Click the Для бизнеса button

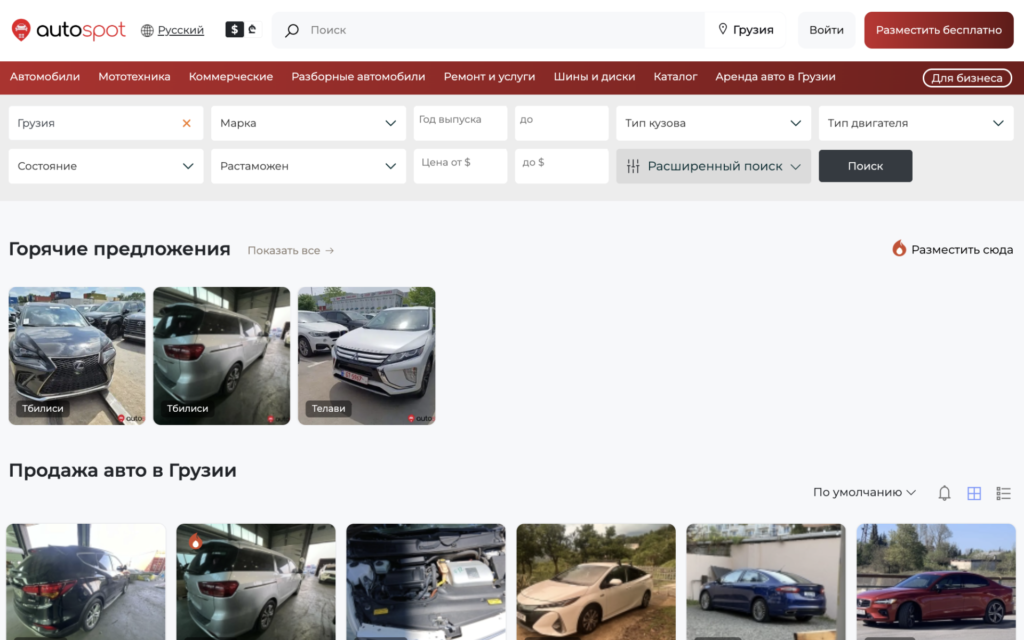click(967, 78)
